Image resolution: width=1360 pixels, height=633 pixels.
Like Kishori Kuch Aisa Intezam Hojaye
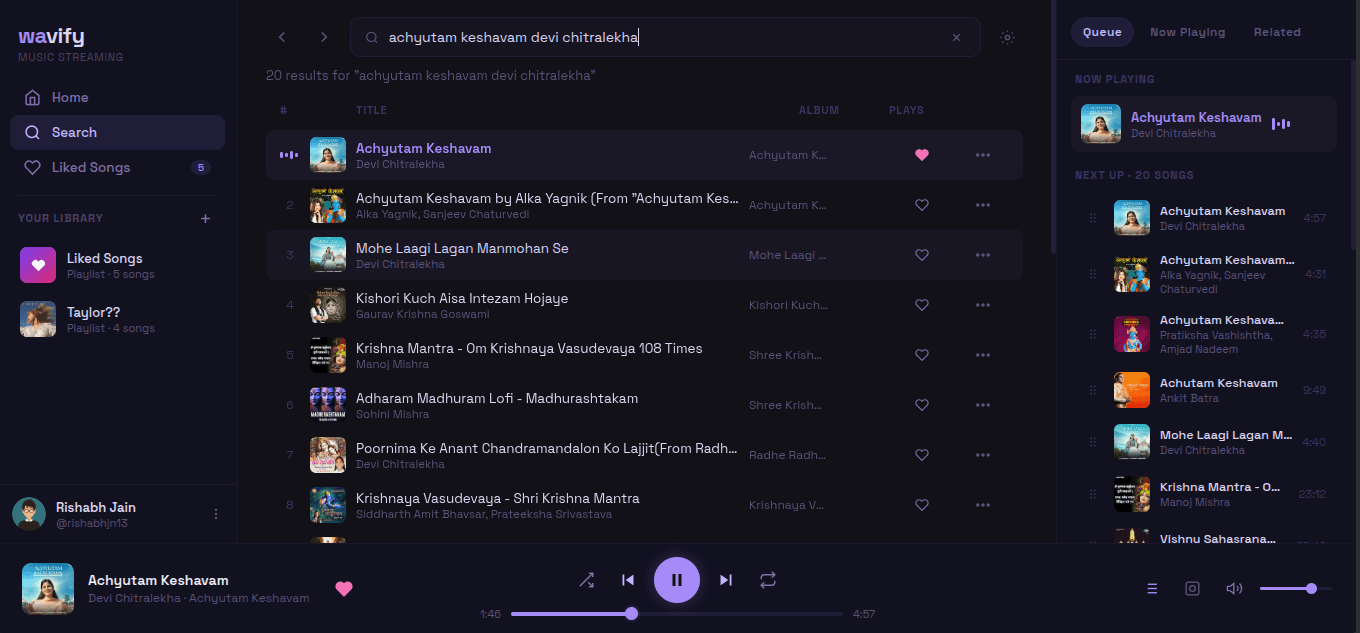(x=922, y=305)
